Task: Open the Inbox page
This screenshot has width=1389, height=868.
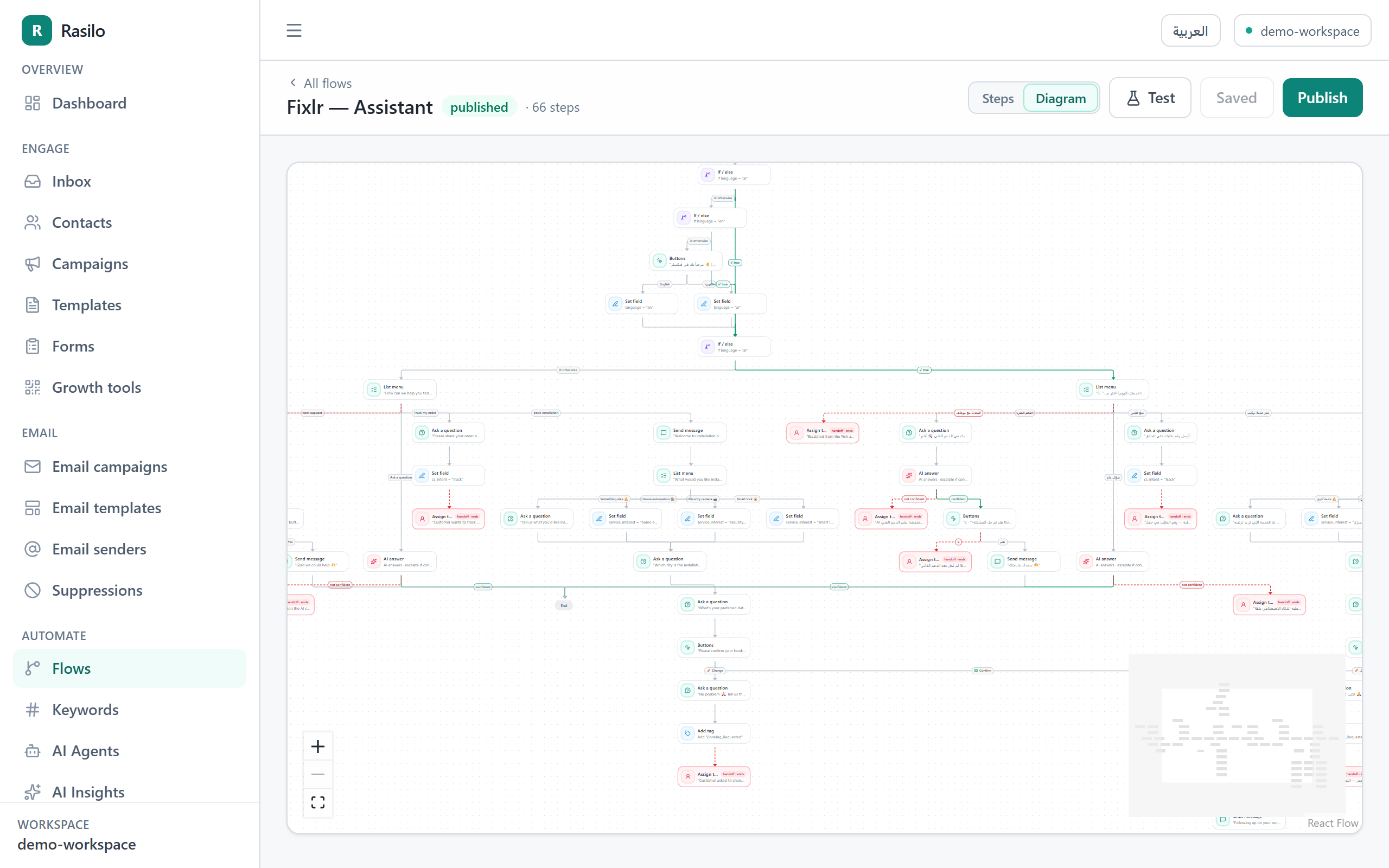Action: (x=129, y=181)
